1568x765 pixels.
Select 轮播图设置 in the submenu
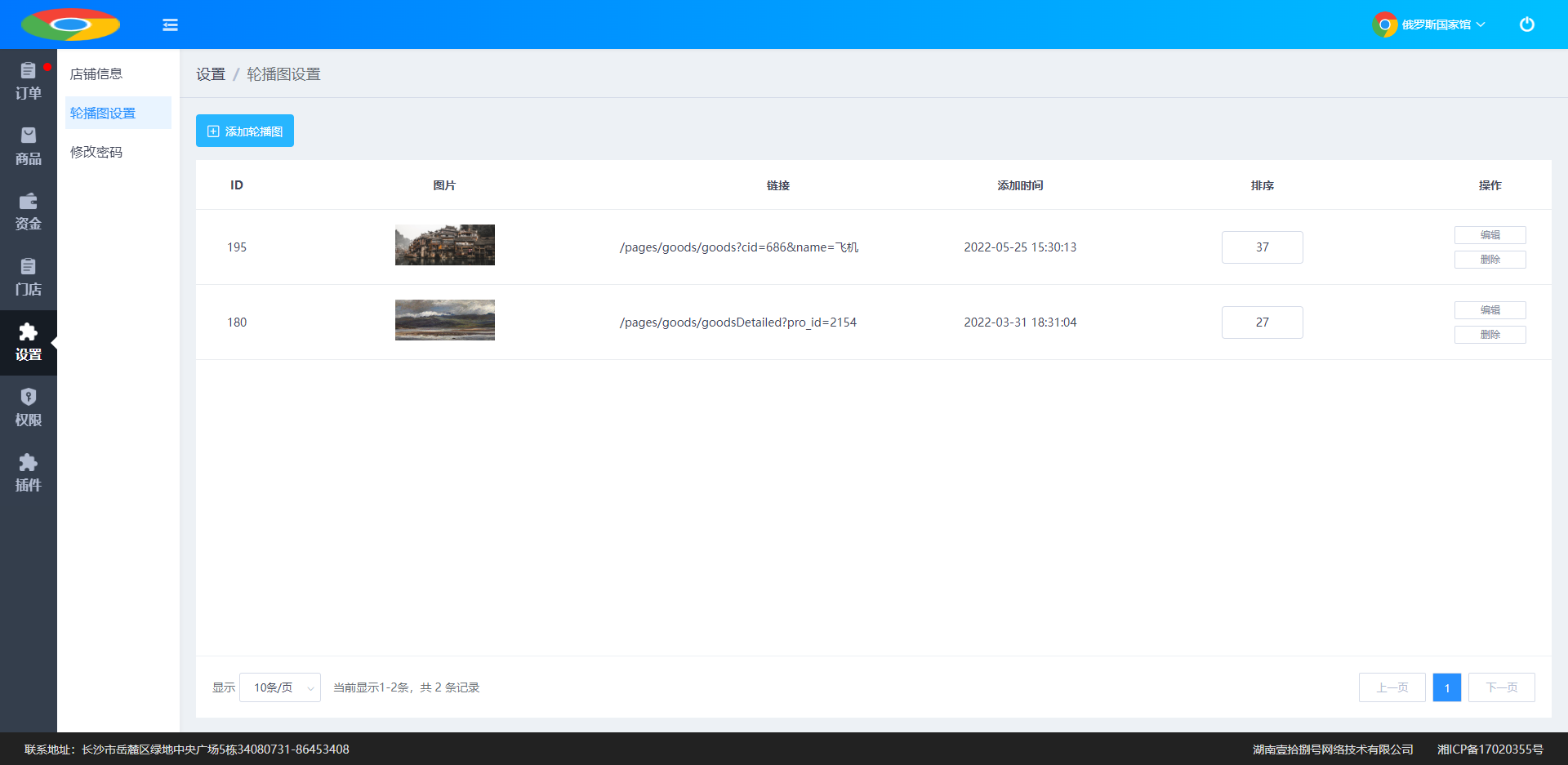(118, 113)
